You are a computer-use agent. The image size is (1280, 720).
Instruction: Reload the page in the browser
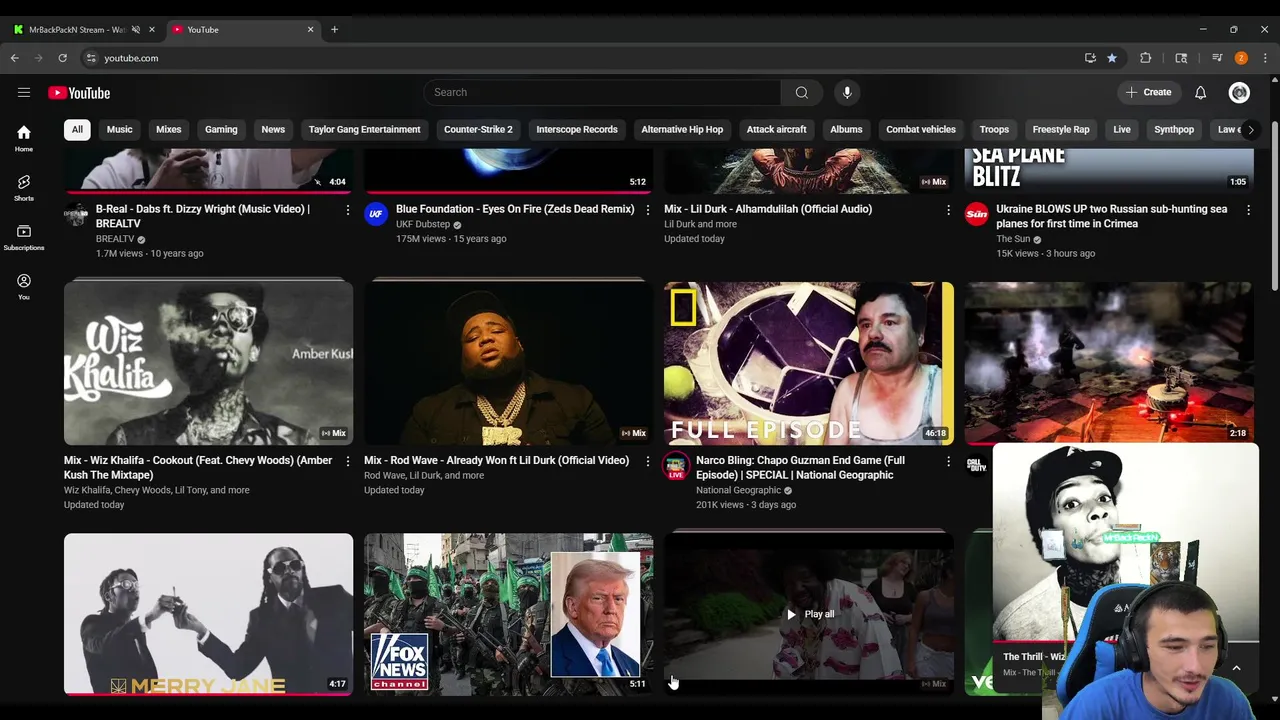coord(62,58)
